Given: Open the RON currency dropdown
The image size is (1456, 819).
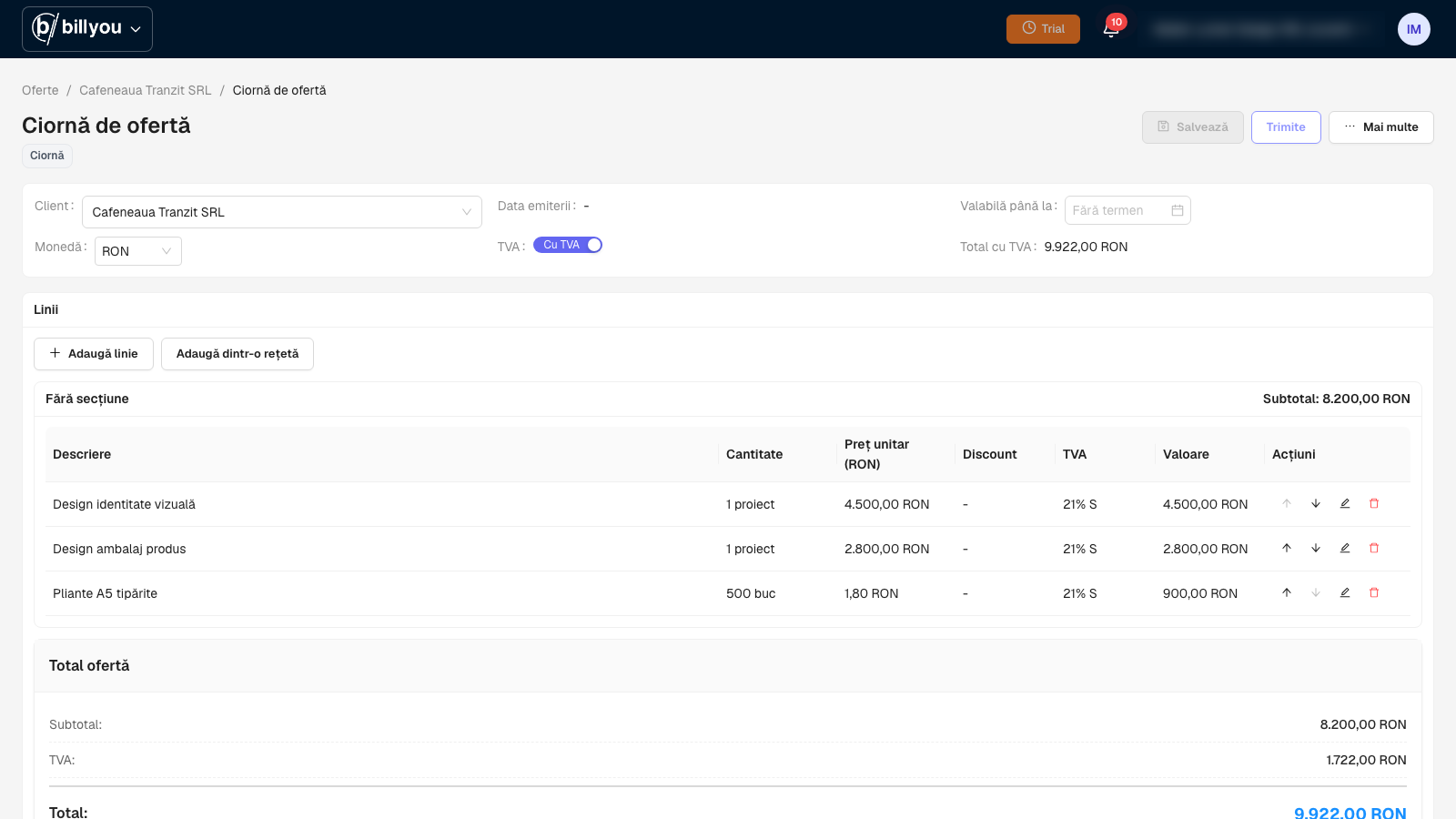Looking at the screenshot, I should [x=138, y=251].
